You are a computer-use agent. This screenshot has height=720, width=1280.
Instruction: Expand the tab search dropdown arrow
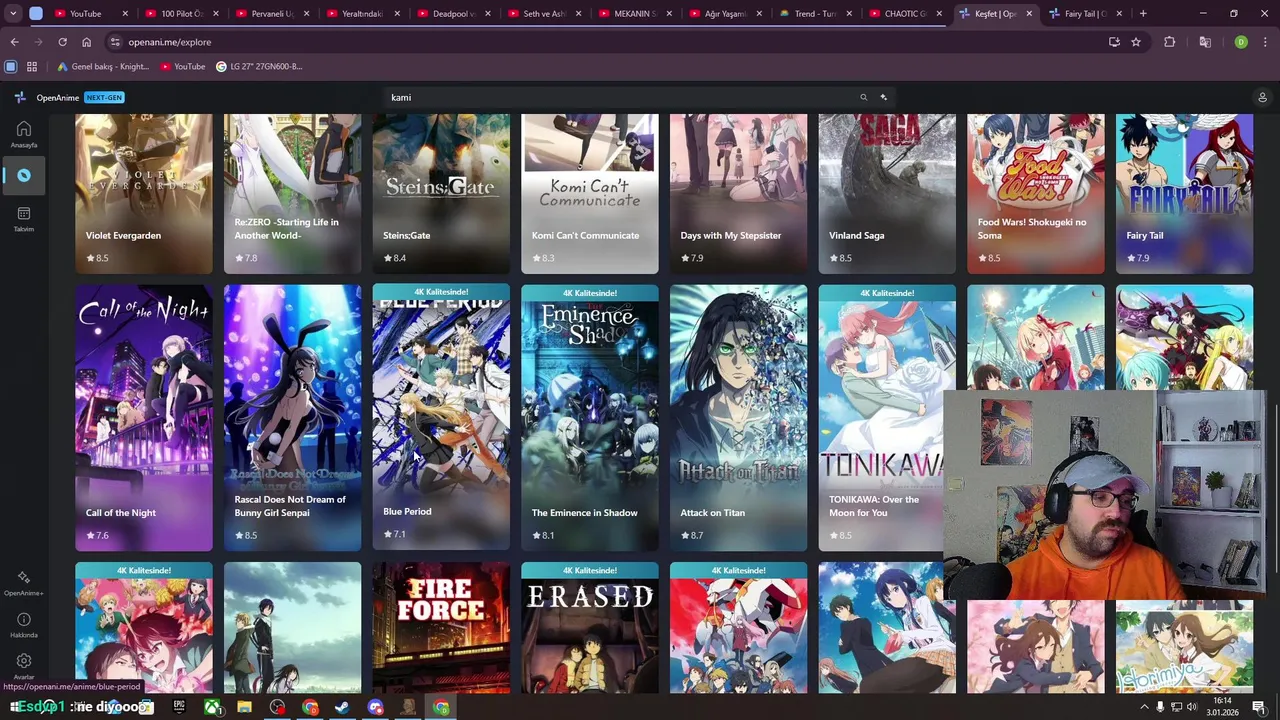[13, 14]
